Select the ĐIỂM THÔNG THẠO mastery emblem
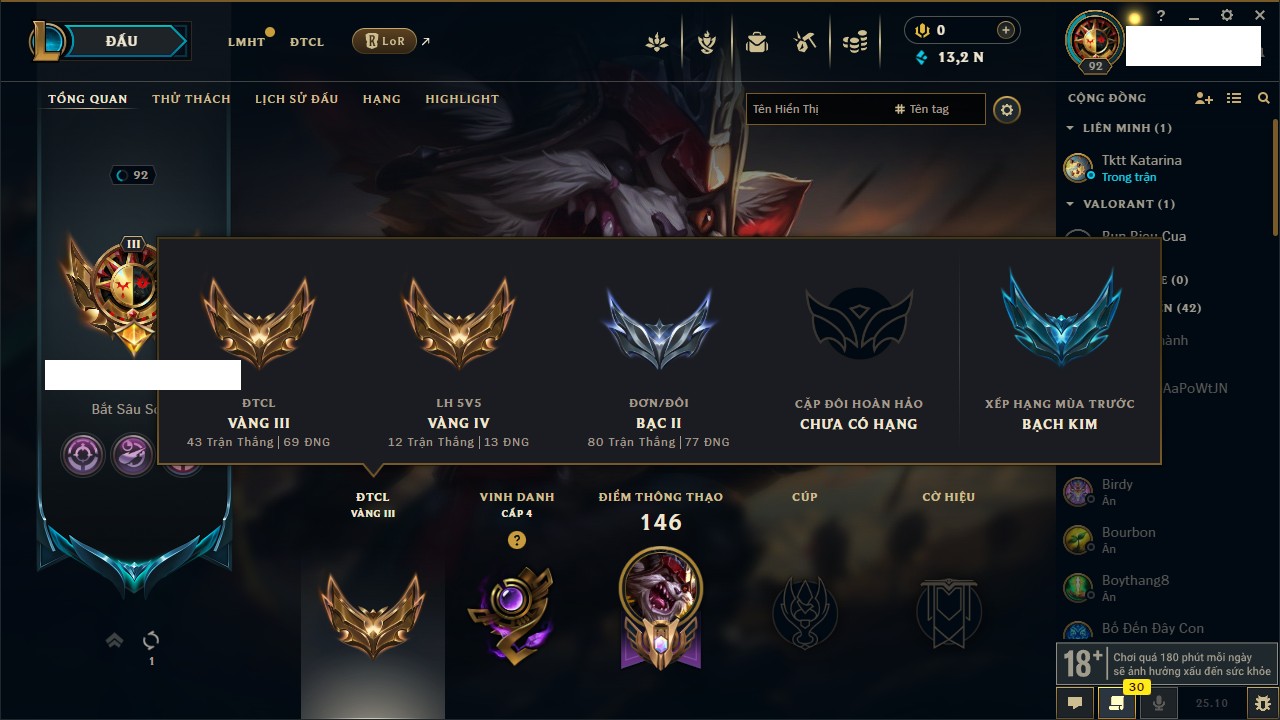This screenshot has height=720, width=1280. [x=660, y=606]
